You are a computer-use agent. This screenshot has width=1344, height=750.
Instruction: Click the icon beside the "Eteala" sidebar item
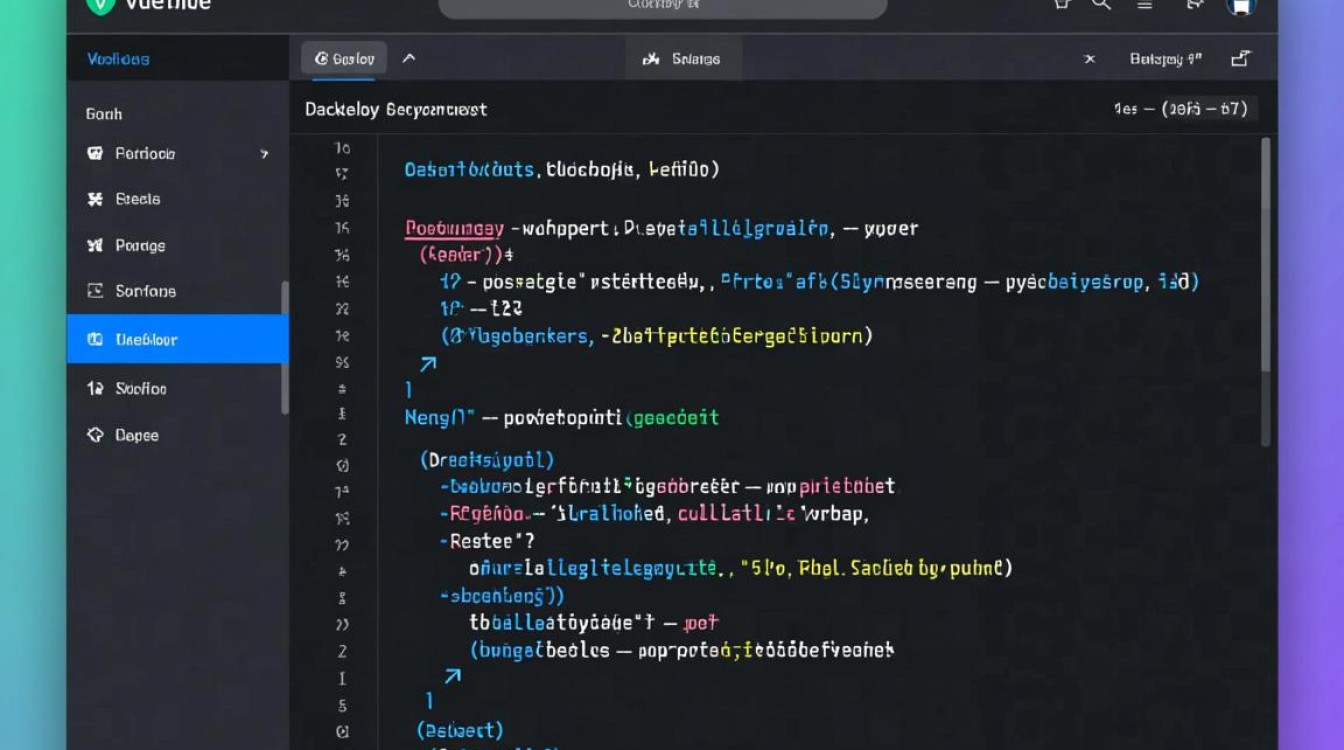click(x=95, y=199)
